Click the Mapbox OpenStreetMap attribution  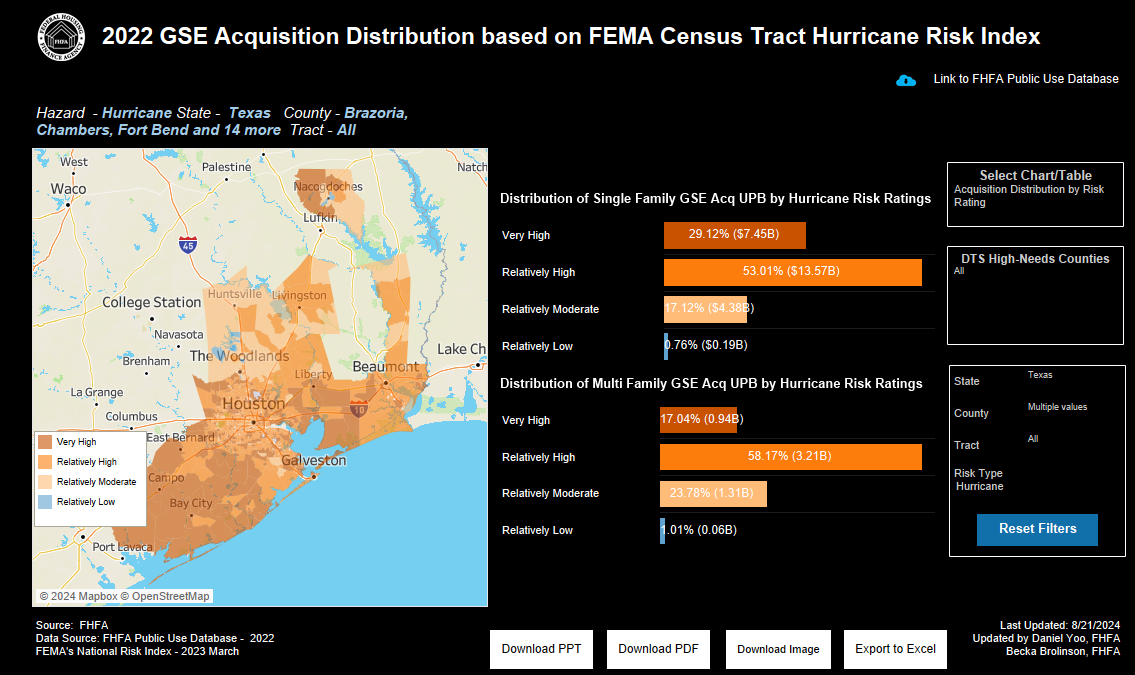click(124, 596)
